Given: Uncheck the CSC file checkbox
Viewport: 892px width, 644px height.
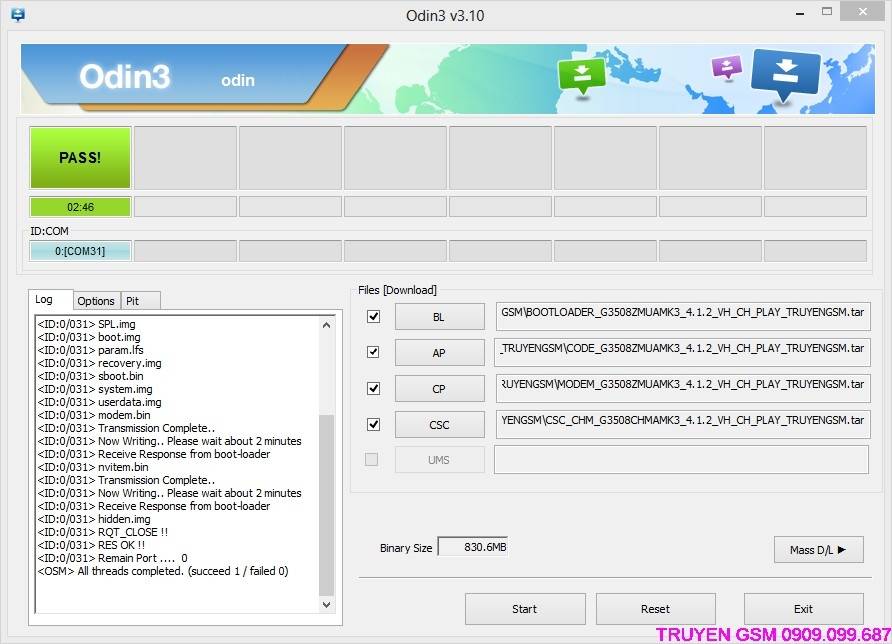Looking at the screenshot, I should pyautogui.click(x=373, y=424).
